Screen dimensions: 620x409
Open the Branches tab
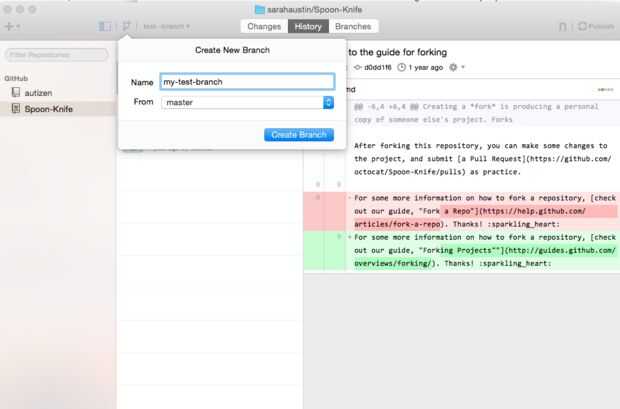(x=353, y=27)
